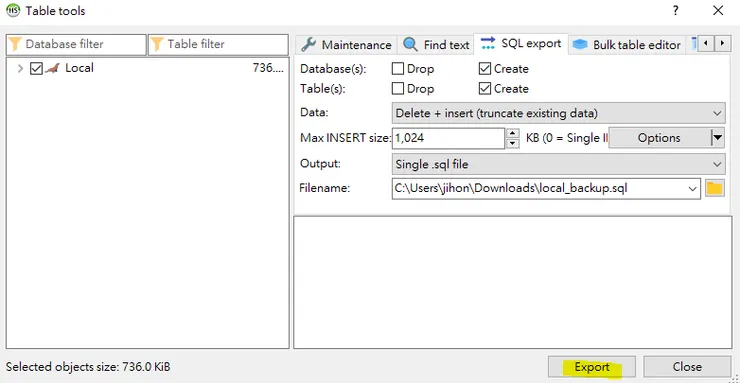Click the Table filter input field
The height and width of the screenshot is (383, 740).
tap(218, 44)
